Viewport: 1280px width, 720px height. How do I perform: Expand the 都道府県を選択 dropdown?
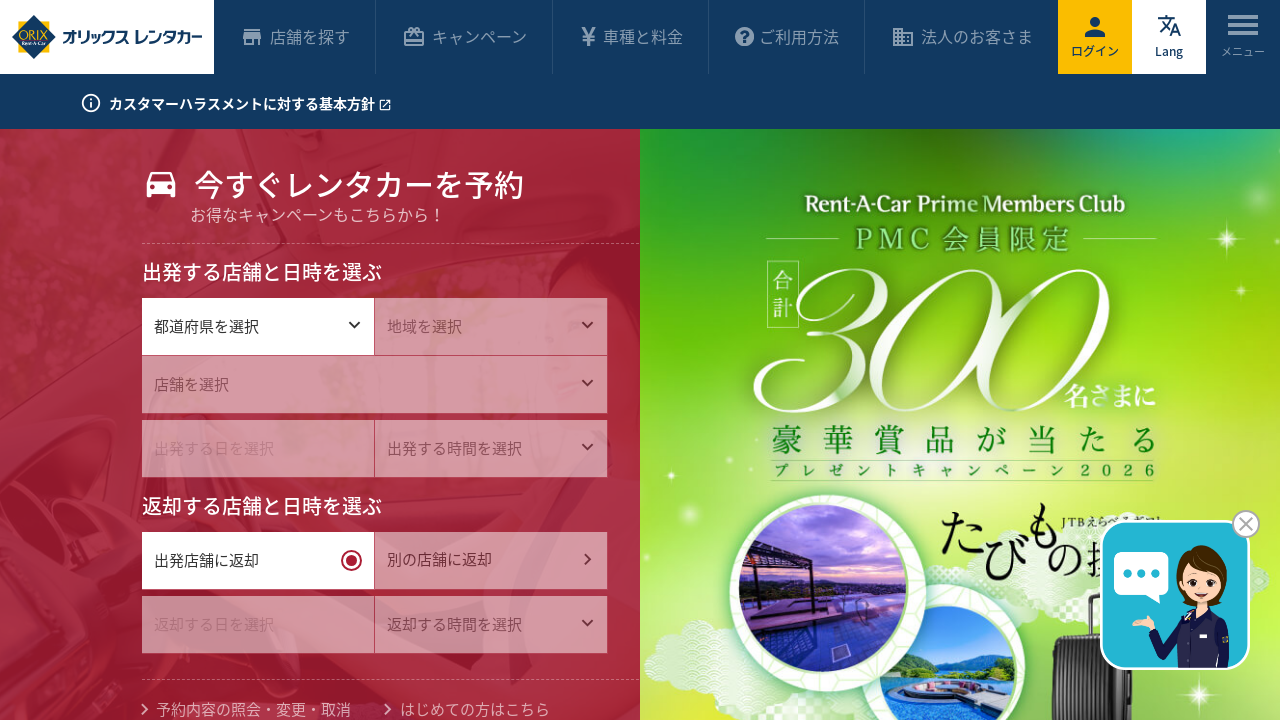[x=258, y=326]
